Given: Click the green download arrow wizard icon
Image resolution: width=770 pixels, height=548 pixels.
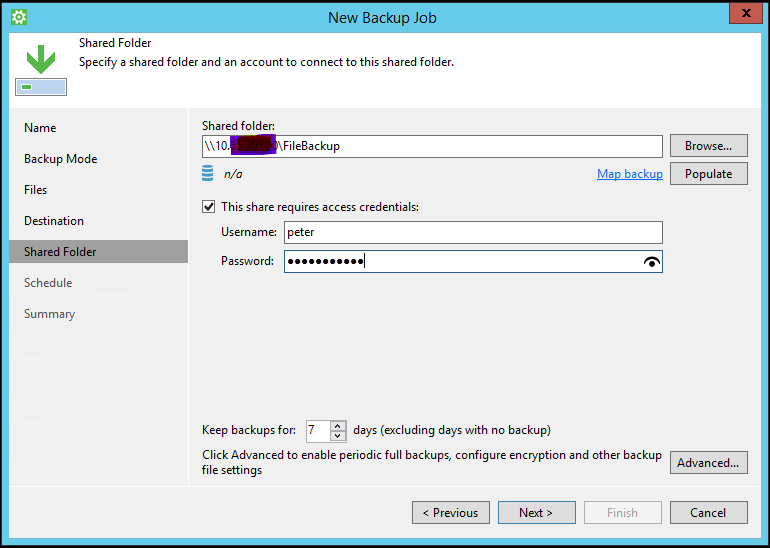Looking at the screenshot, I should pos(40,61).
